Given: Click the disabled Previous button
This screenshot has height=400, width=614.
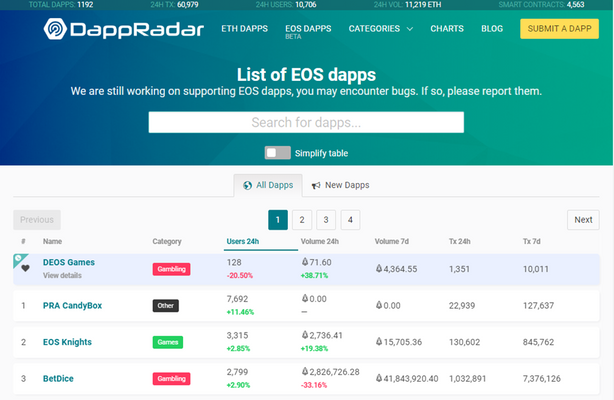Looking at the screenshot, I should point(37,220).
